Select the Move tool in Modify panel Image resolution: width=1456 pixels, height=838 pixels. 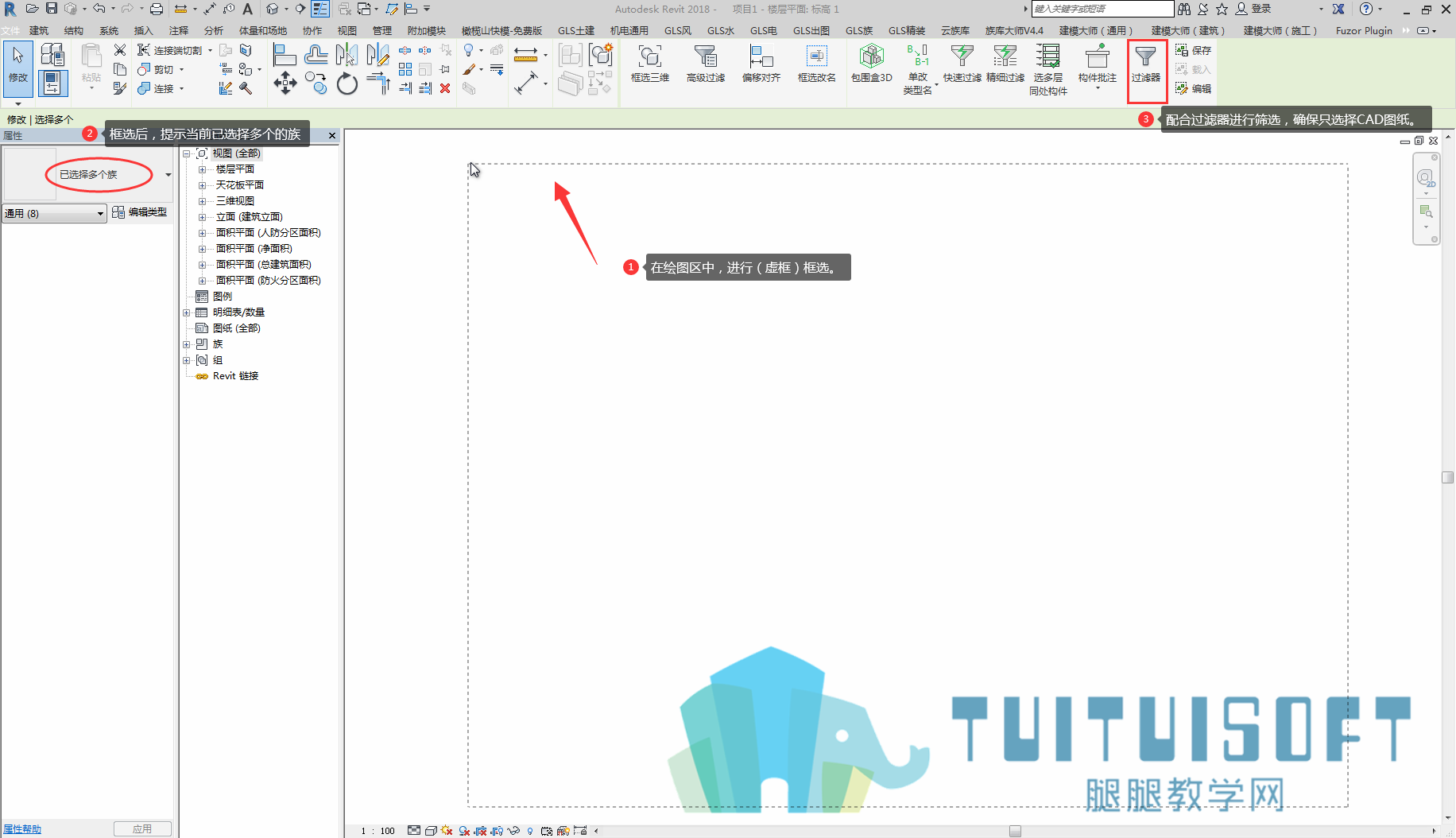(285, 83)
